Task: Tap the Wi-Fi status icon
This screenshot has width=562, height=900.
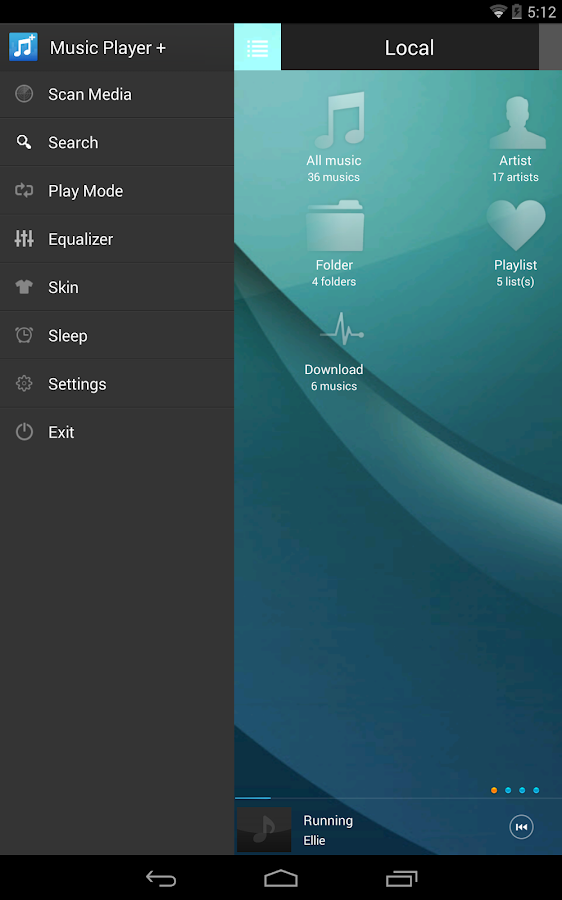Action: (498, 11)
